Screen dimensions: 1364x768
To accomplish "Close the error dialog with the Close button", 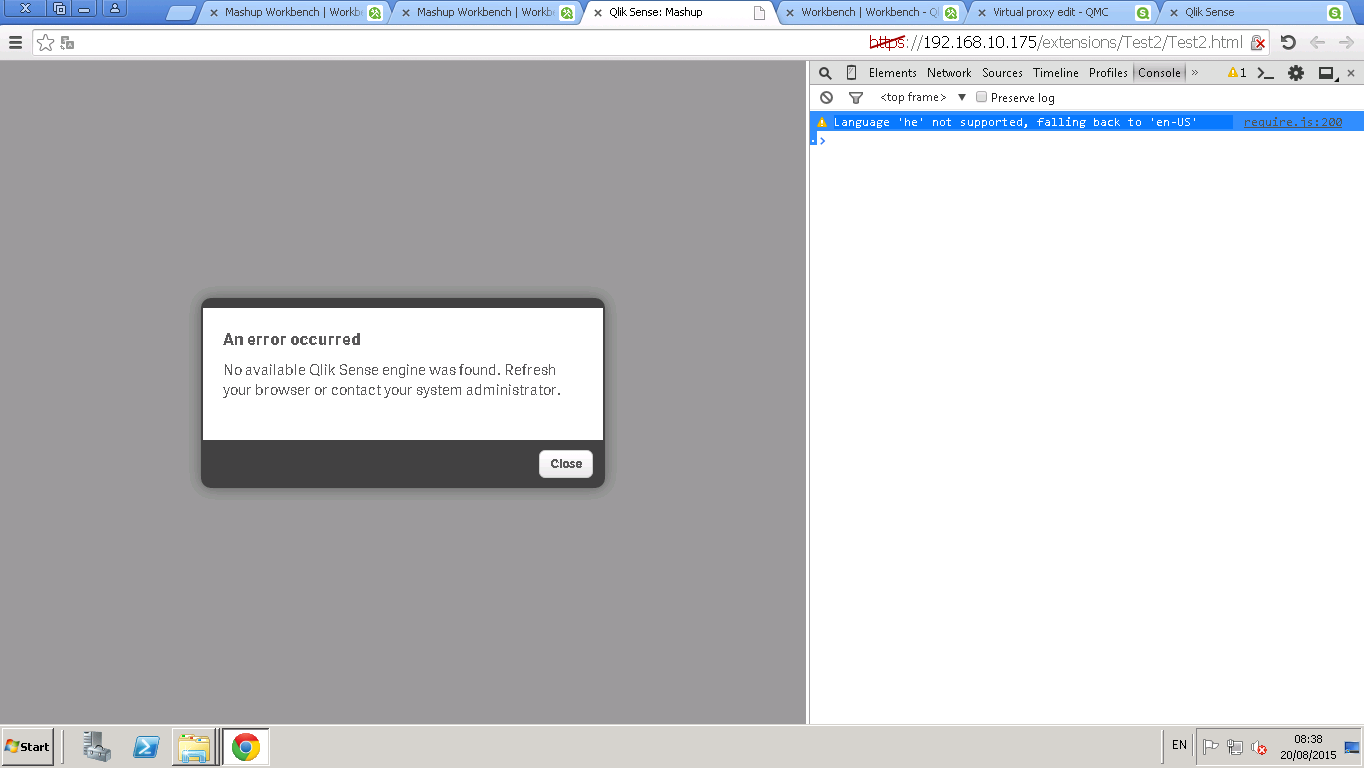I will 566,464.
